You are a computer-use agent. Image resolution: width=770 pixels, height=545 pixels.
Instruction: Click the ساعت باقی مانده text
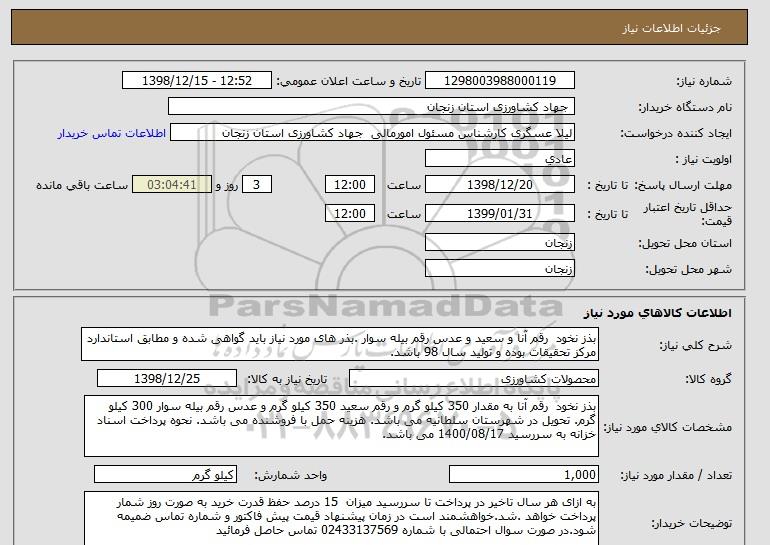(82, 185)
